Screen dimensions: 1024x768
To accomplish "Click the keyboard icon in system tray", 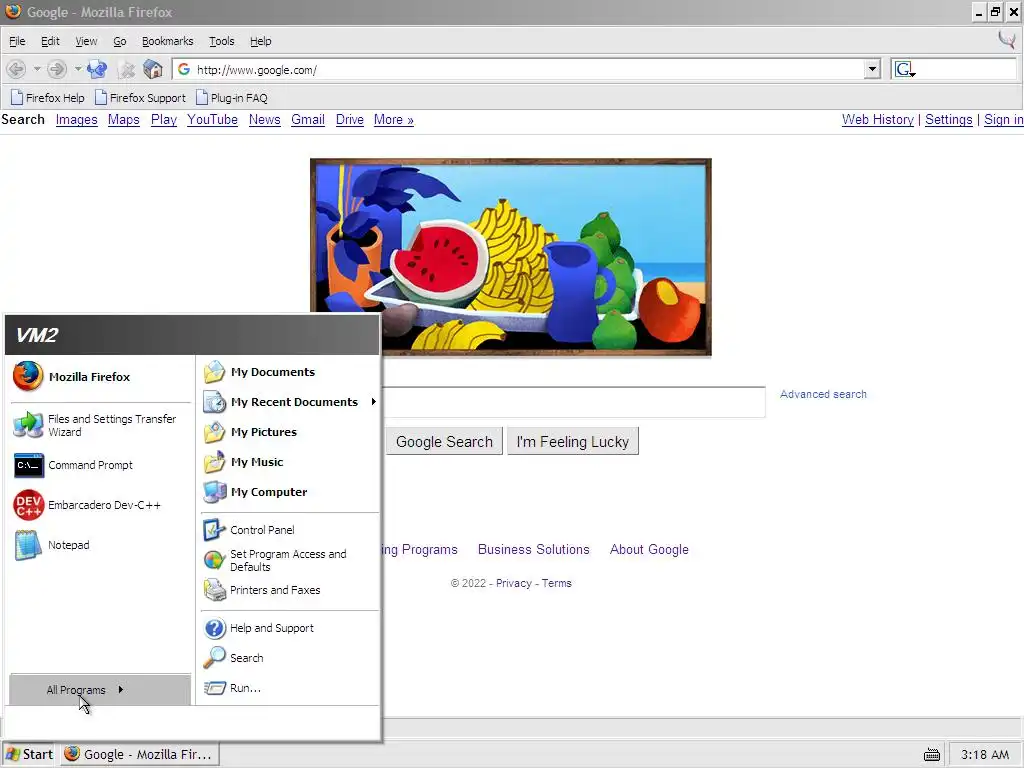I will (932, 755).
